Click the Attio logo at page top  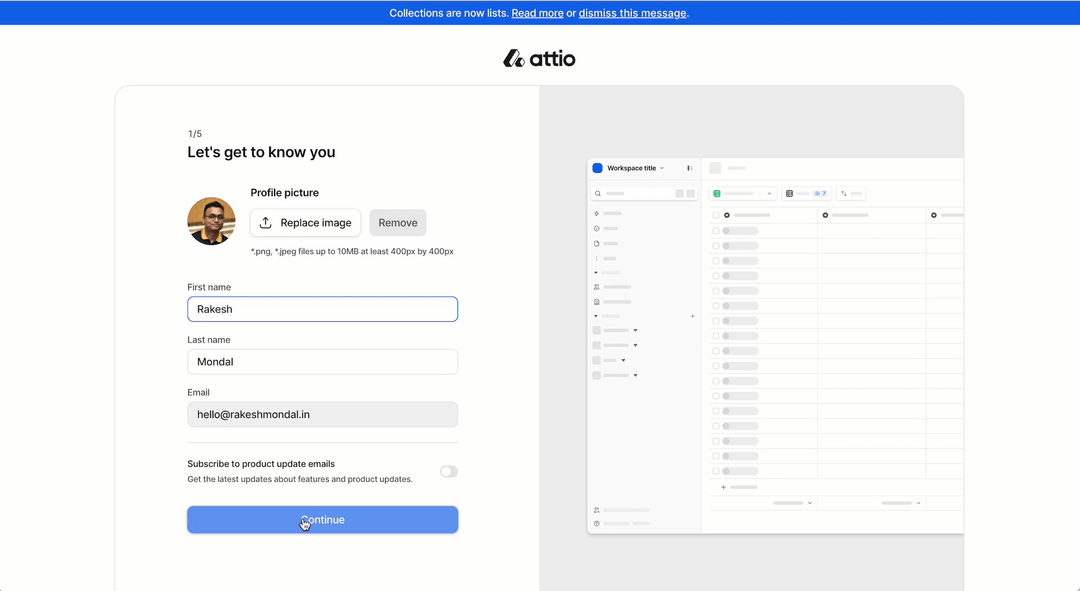tap(539, 58)
